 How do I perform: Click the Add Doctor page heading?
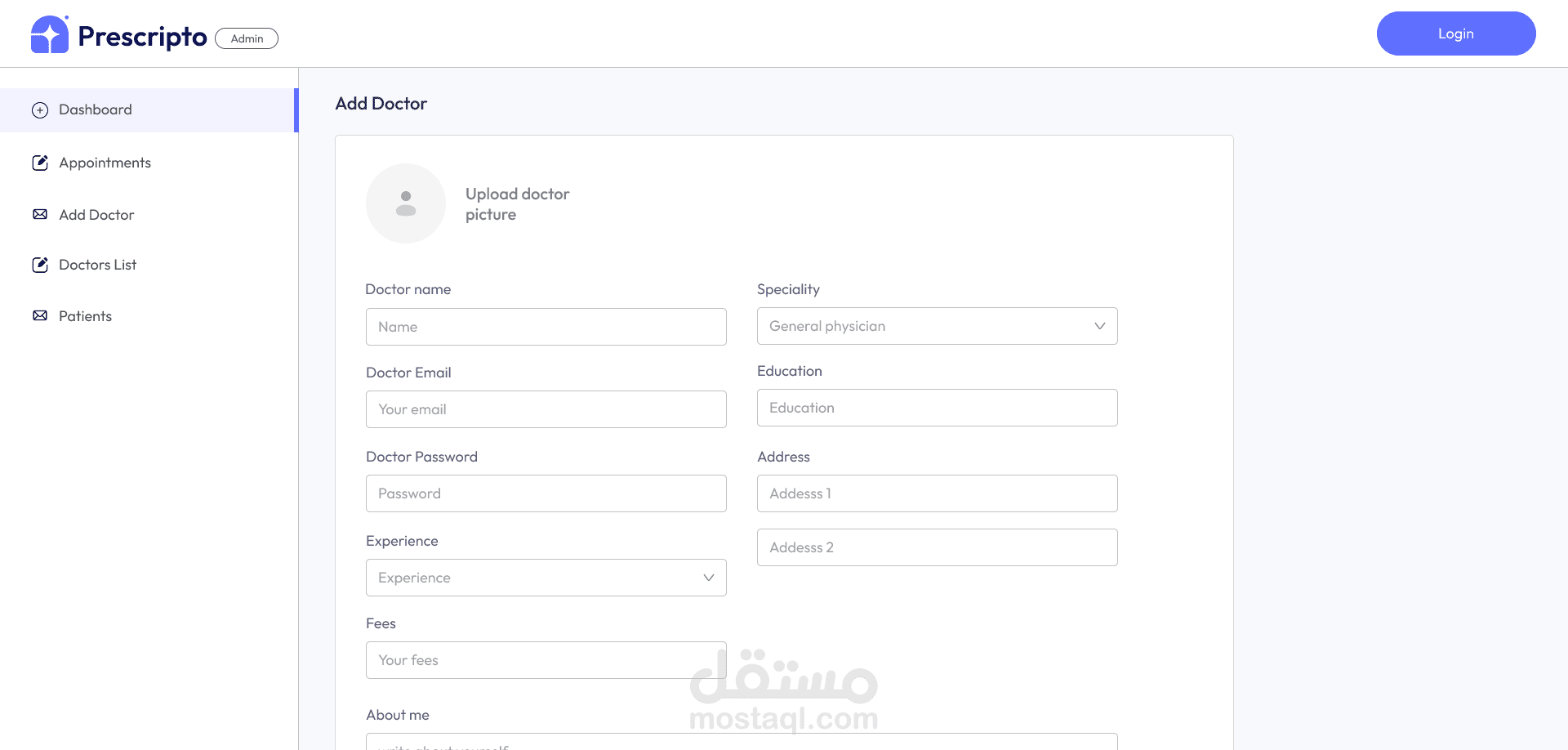click(x=381, y=104)
